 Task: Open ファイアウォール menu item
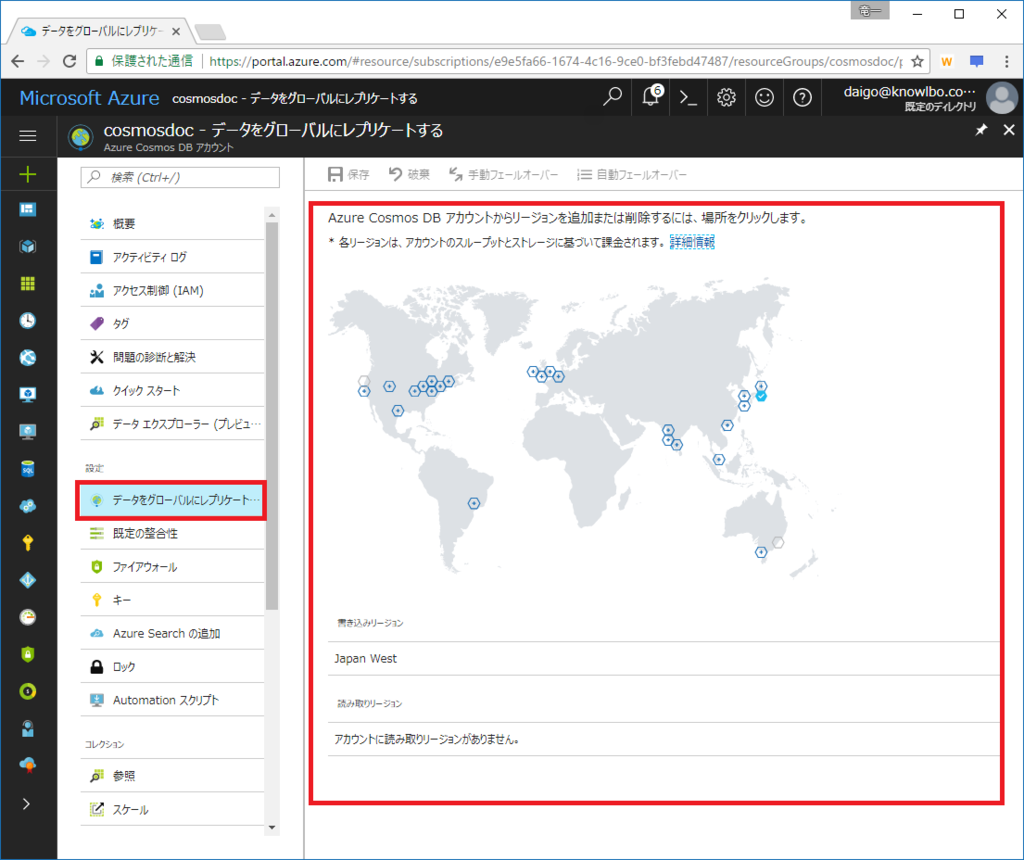[x=172, y=567]
